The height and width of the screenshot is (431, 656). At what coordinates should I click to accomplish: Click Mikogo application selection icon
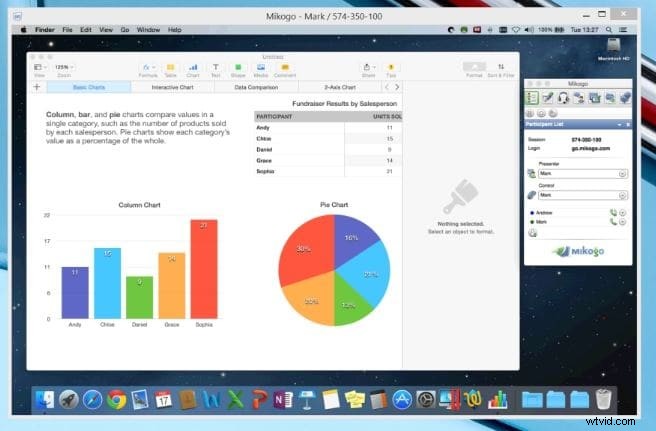pos(594,98)
